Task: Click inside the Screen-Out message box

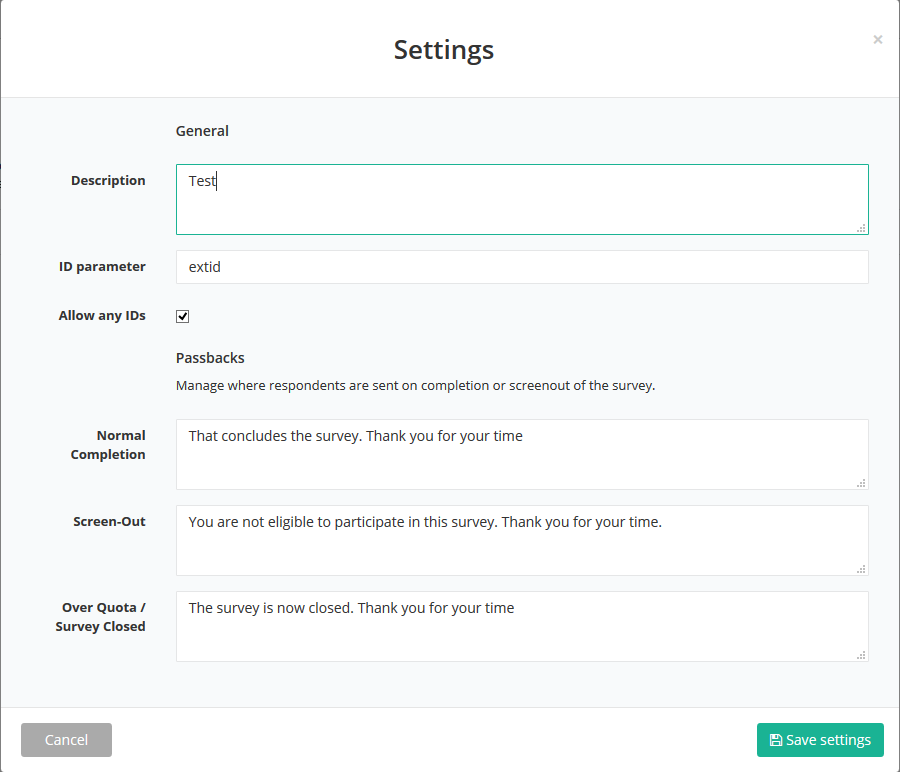Action: coord(520,541)
